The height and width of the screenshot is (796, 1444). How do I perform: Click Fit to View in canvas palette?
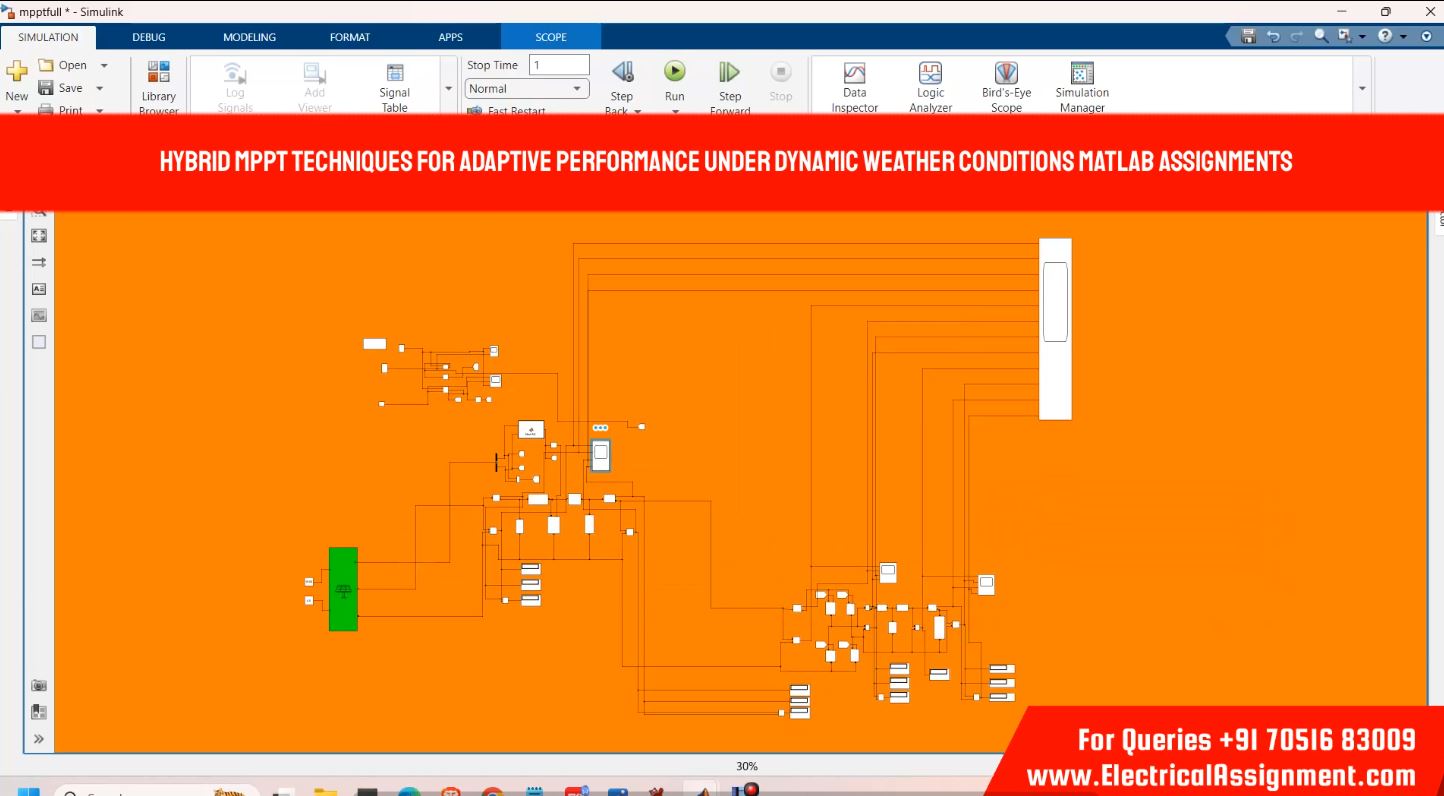click(x=39, y=236)
